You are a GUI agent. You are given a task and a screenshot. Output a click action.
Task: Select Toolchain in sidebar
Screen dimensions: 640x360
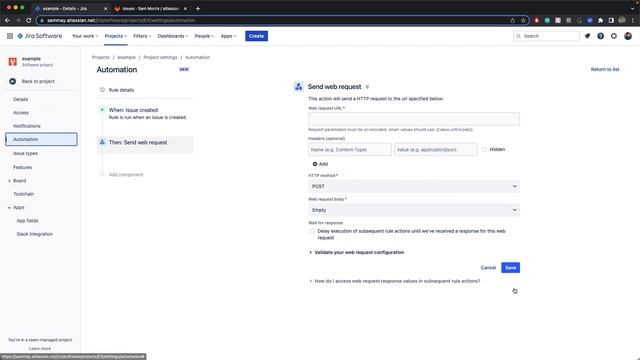23,194
